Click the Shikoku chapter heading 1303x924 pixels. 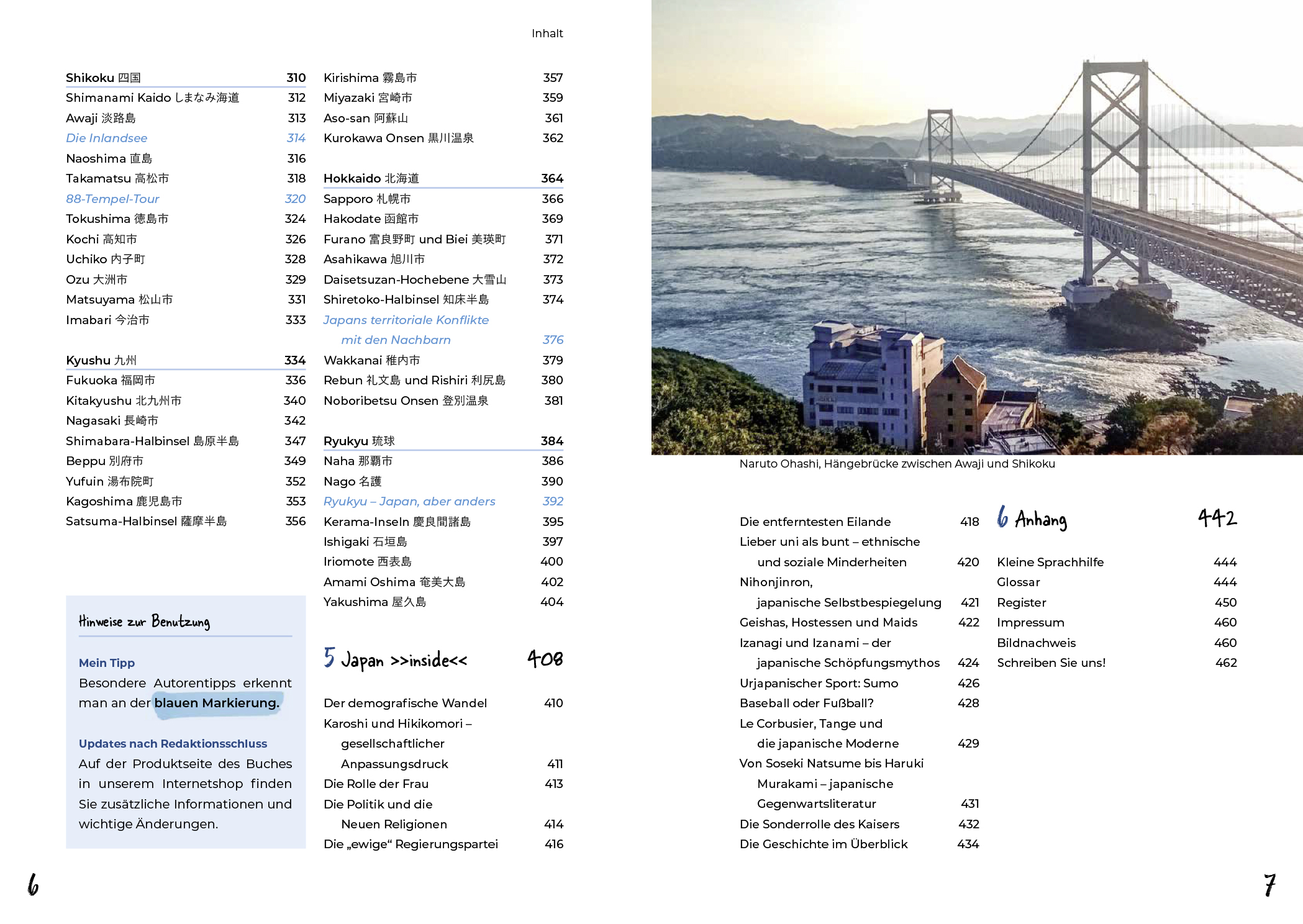103,78
